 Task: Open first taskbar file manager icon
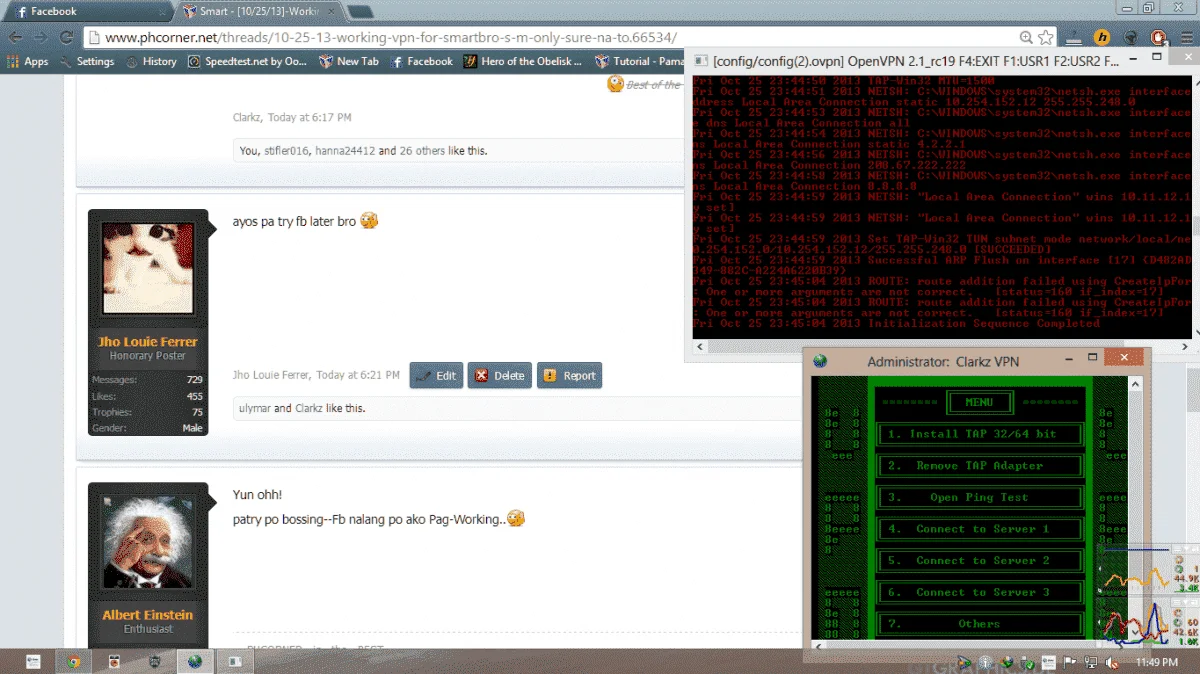coord(33,661)
